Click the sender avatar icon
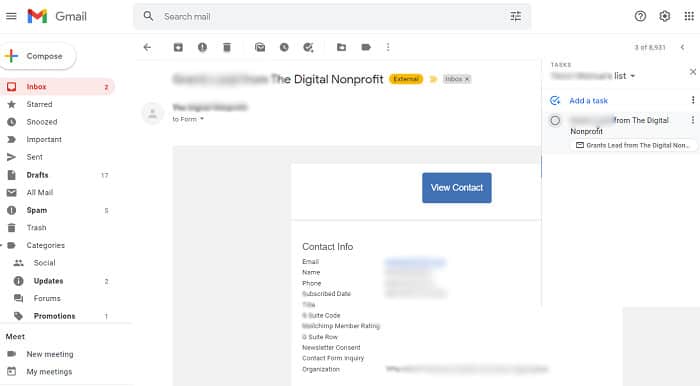The height and width of the screenshot is (386, 700). [x=152, y=113]
